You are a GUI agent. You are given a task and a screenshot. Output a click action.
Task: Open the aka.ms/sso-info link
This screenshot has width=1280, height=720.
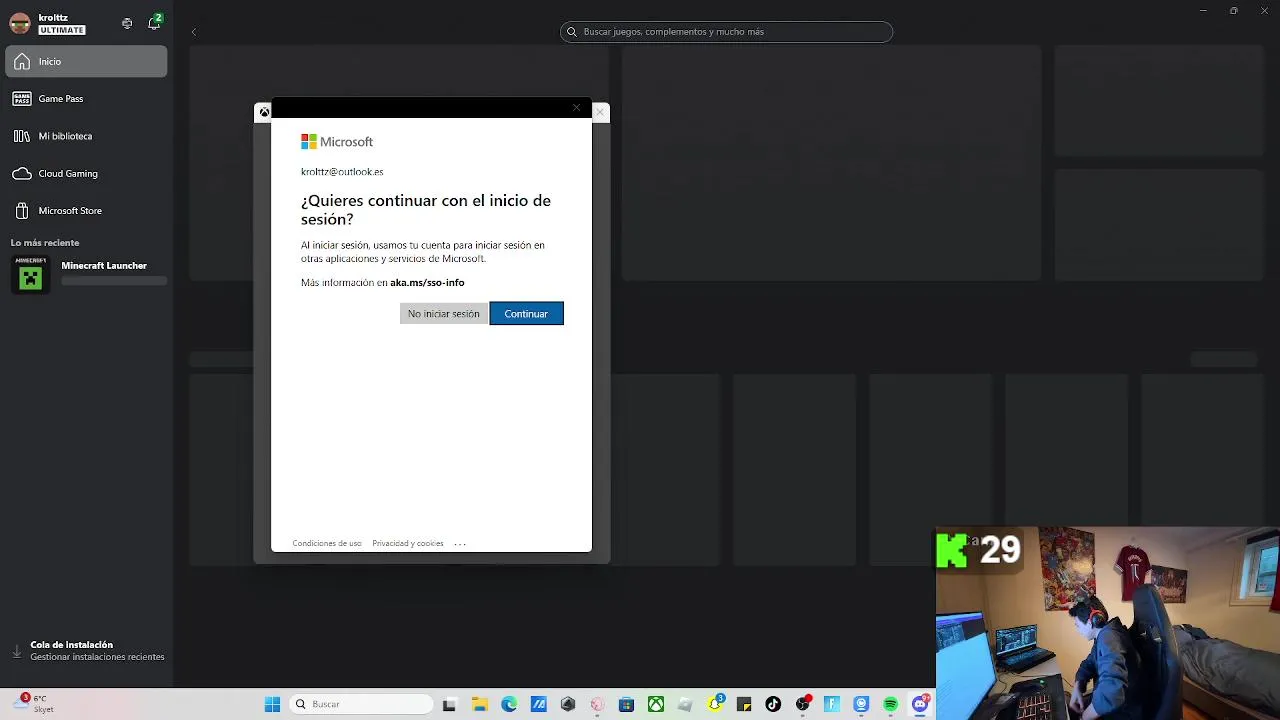427,283
